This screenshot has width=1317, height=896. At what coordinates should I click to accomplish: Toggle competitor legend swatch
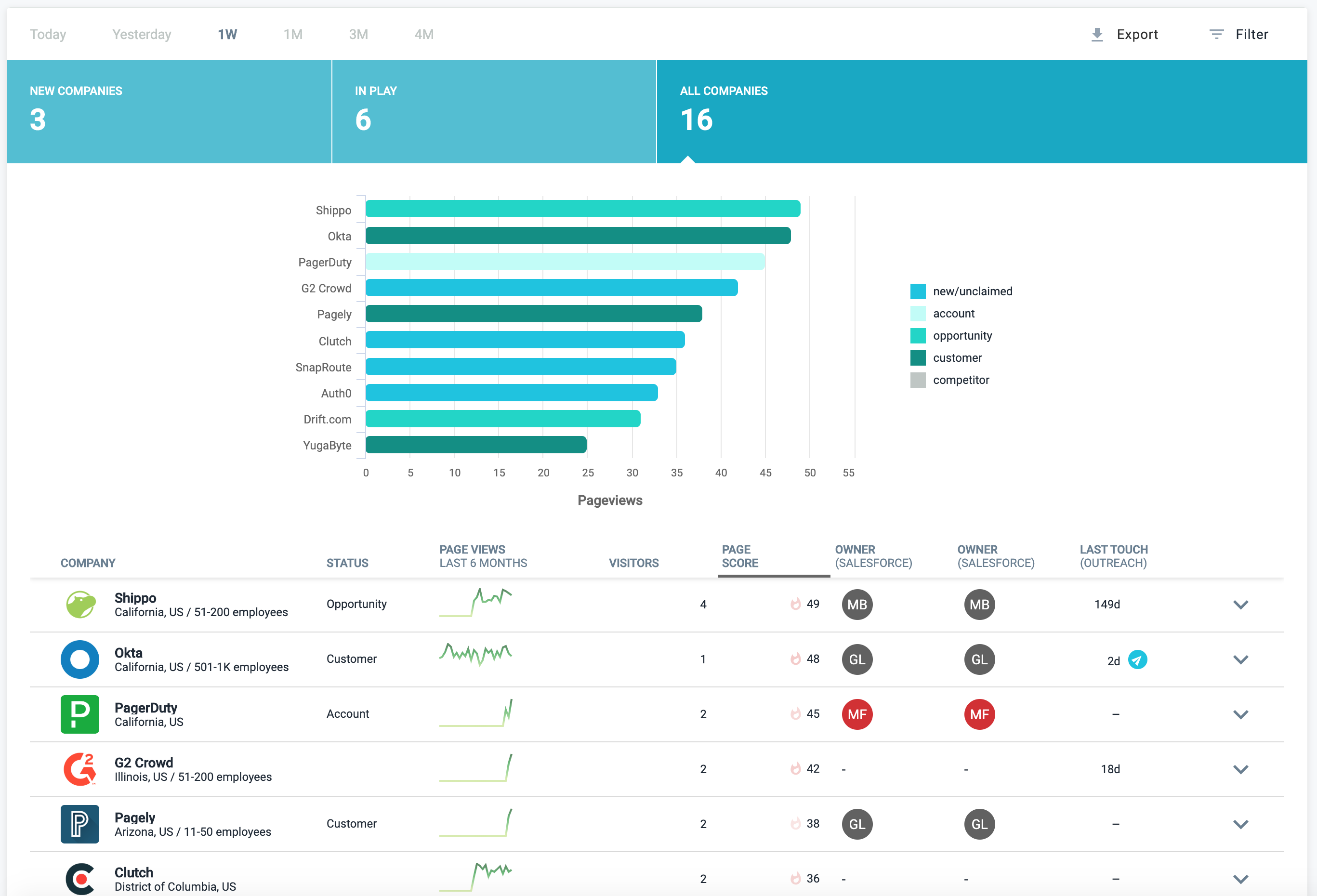pos(918,380)
